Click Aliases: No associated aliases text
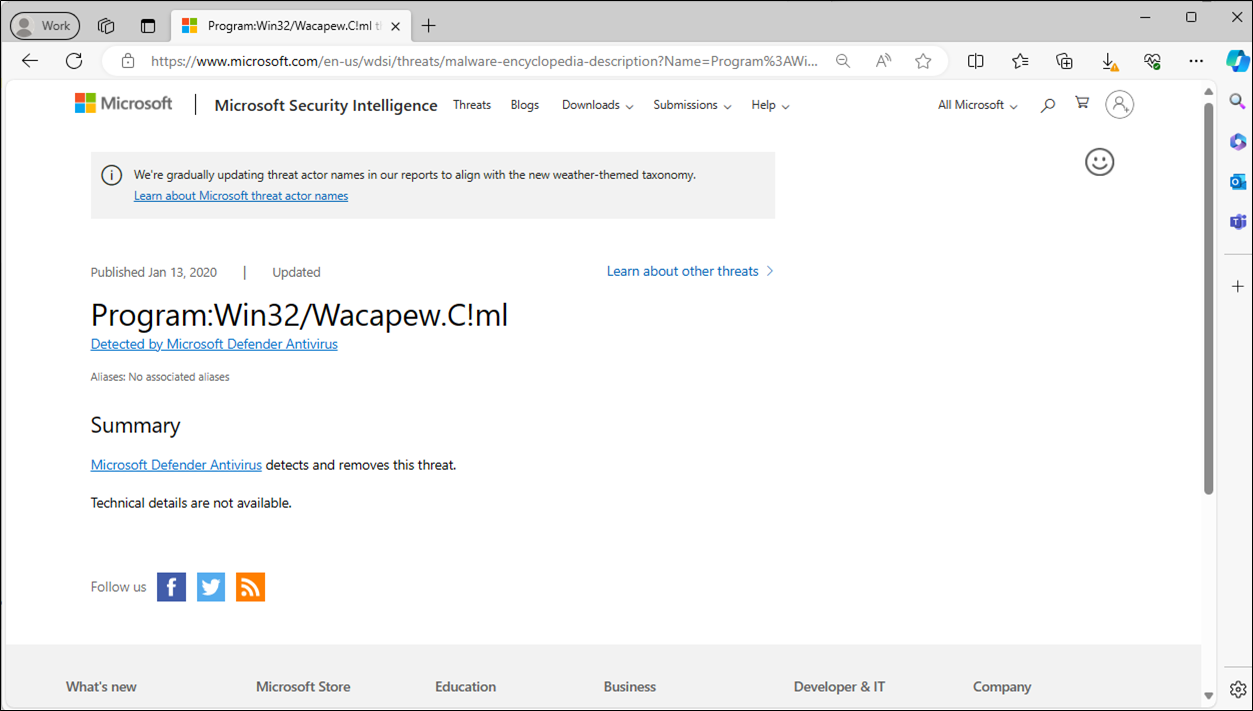 tap(160, 377)
